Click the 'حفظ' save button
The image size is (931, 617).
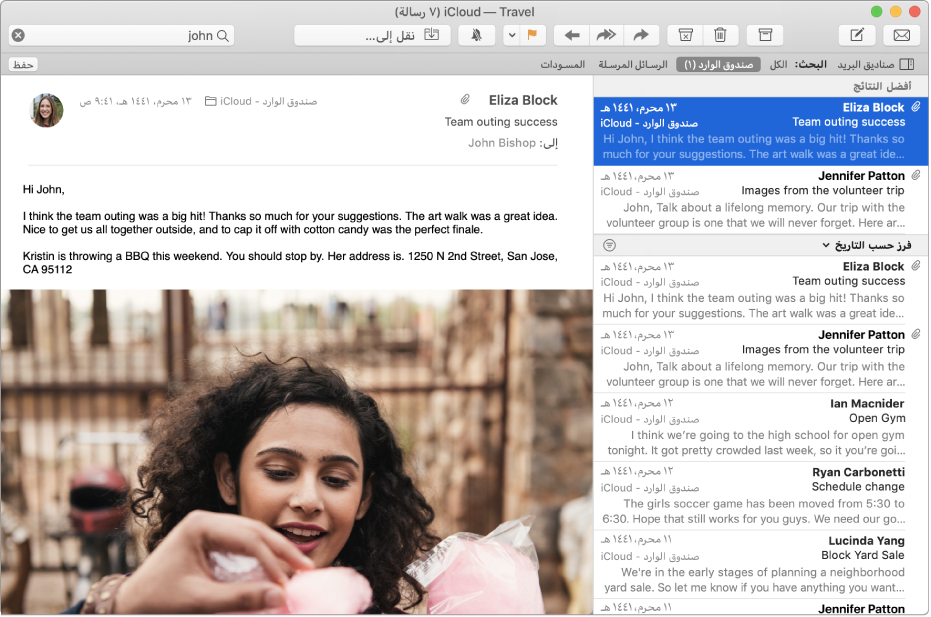pos(22,63)
